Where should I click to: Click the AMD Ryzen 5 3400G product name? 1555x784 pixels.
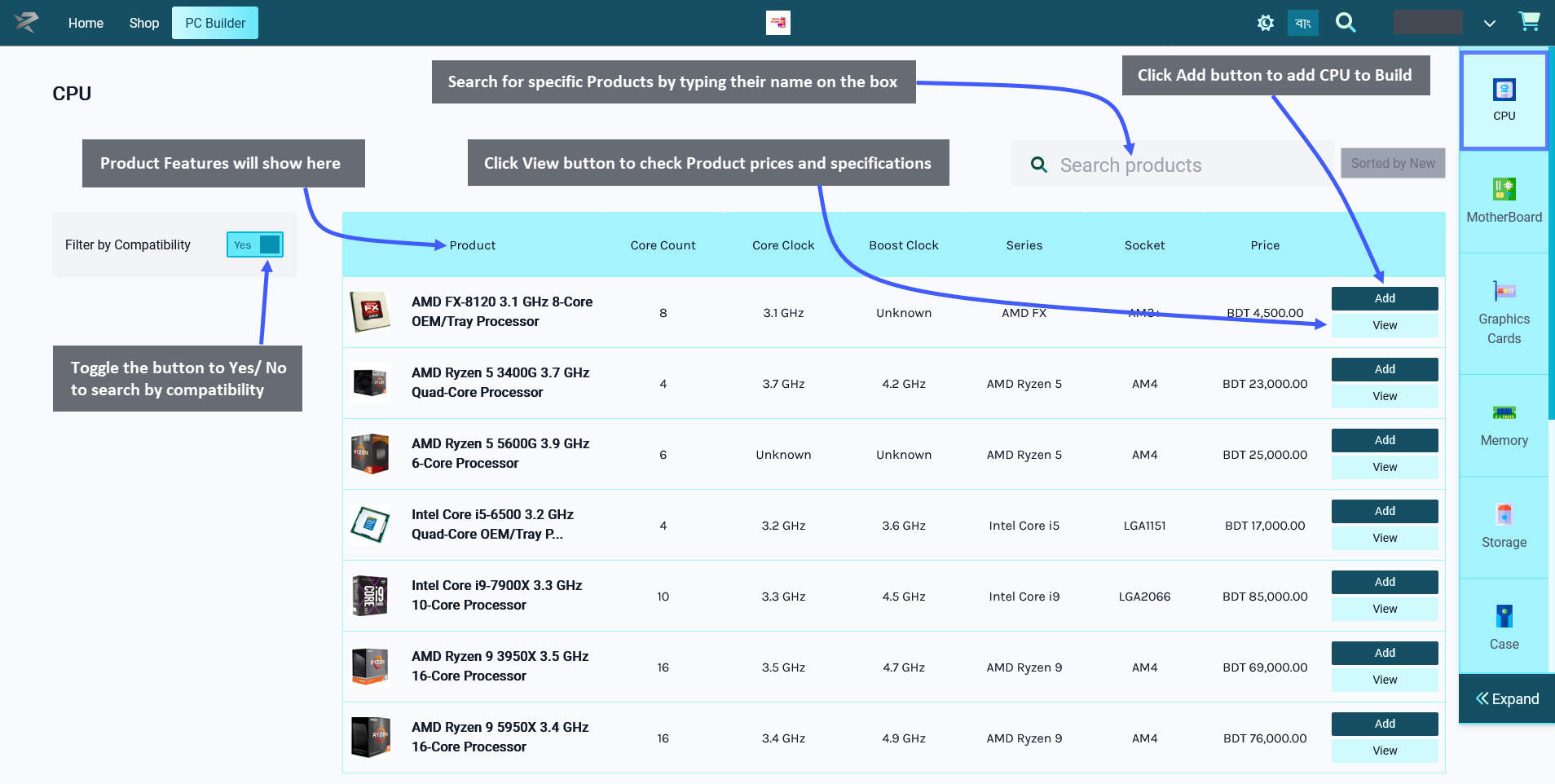tap(500, 382)
